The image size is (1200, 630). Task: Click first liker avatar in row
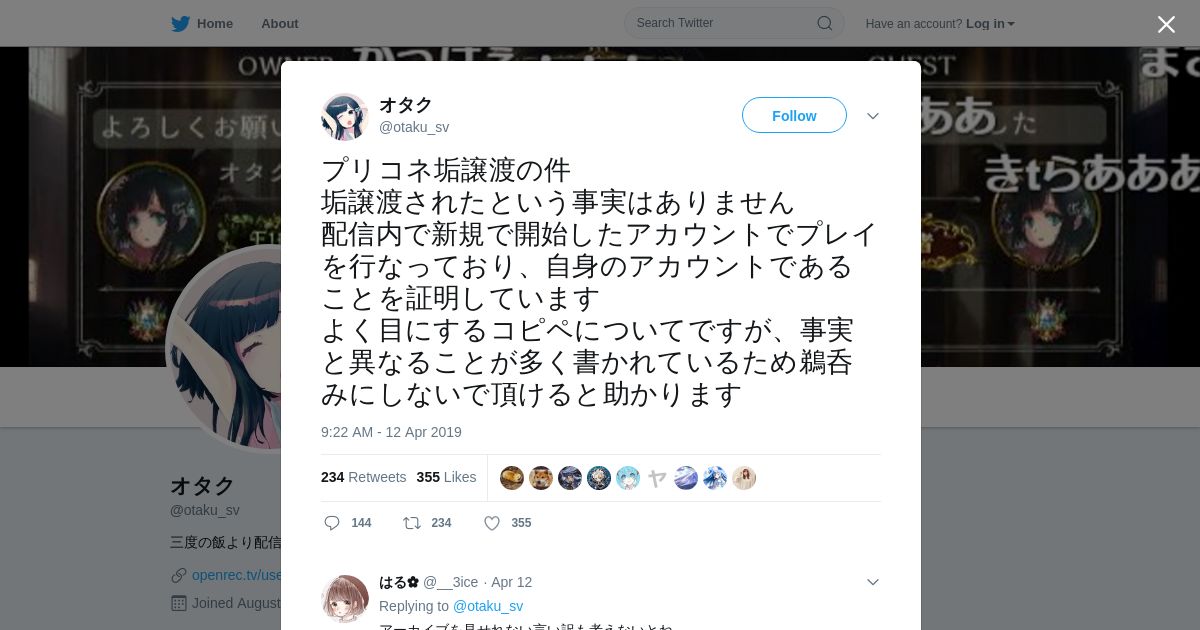[512, 478]
